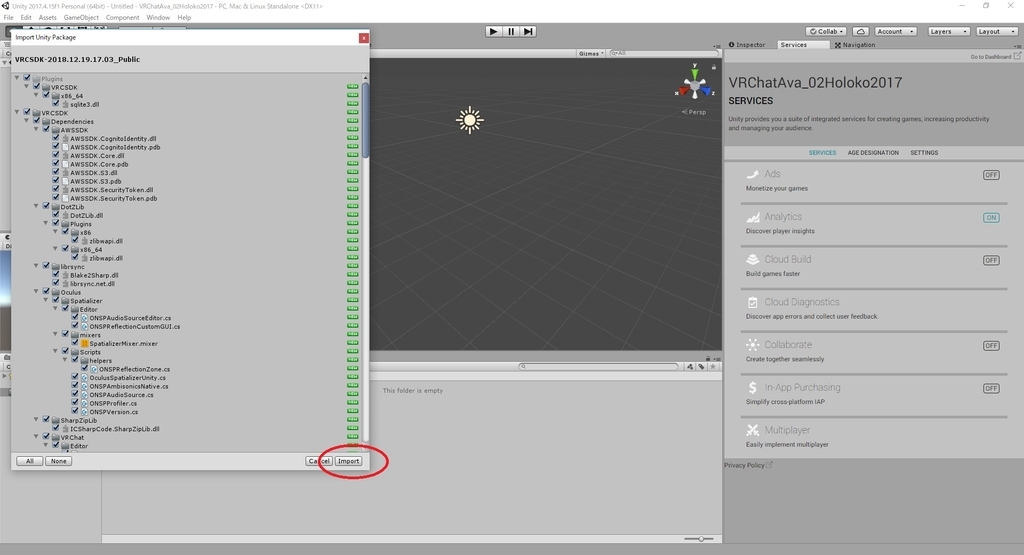Screen dimensions: 1024x555
Task: Open the Collab dropdown
Action: coord(826,31)
